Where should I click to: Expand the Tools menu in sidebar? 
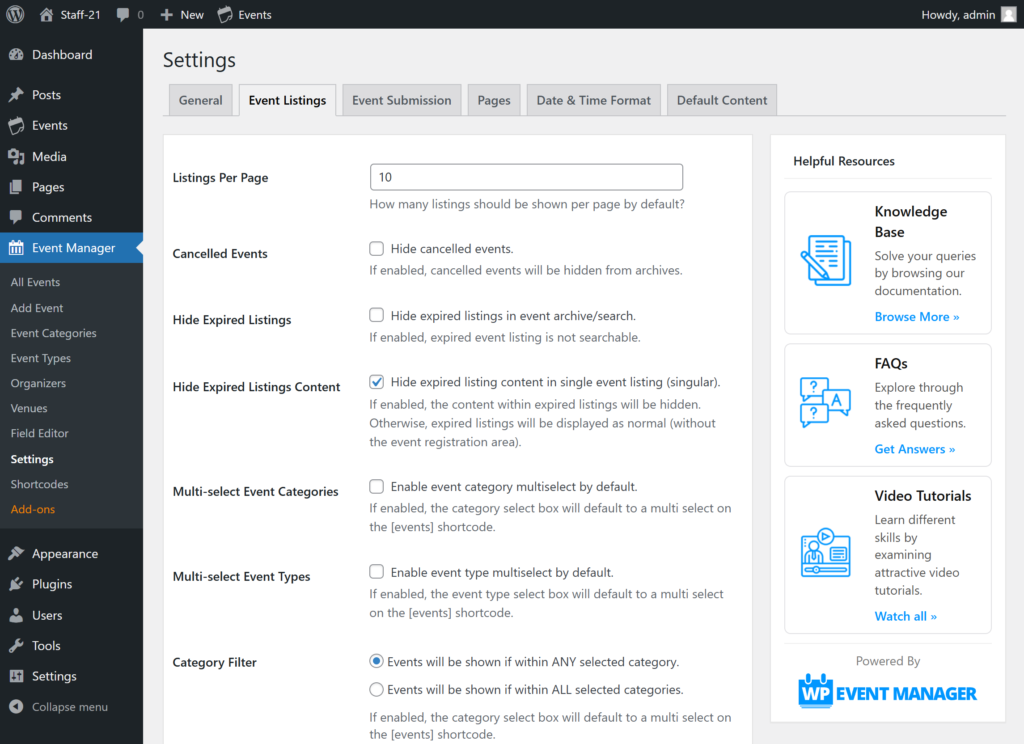[x=46, y=646]
